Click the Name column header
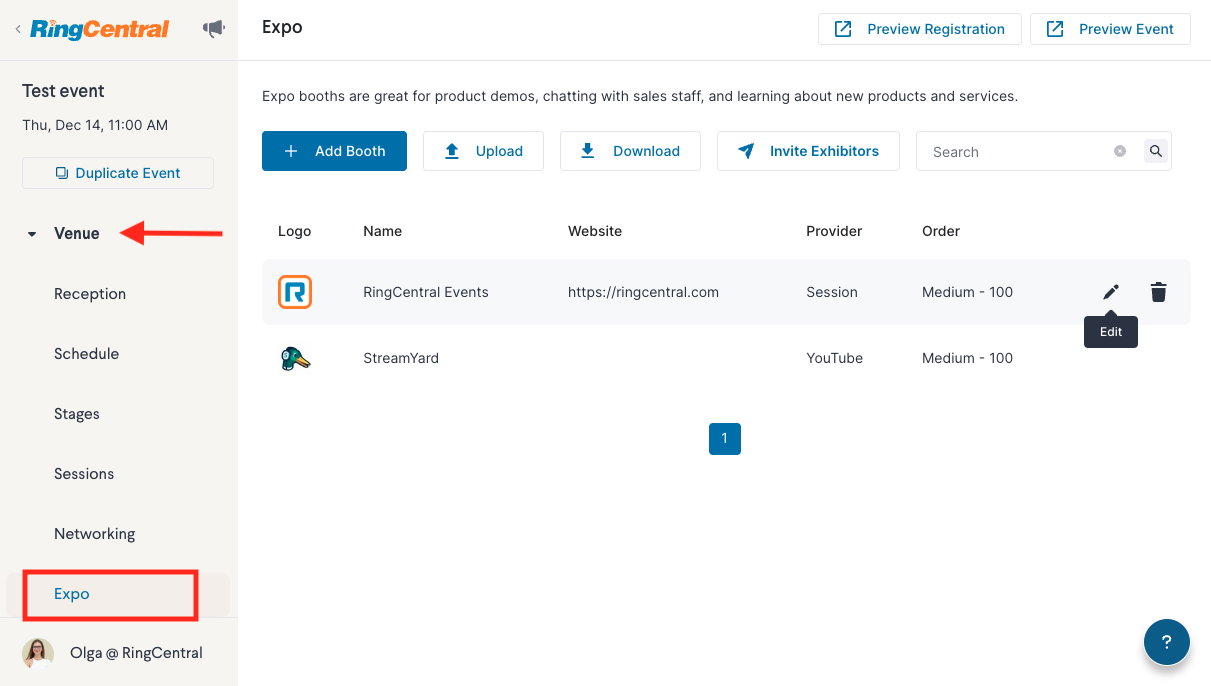 tap(382, 231)
